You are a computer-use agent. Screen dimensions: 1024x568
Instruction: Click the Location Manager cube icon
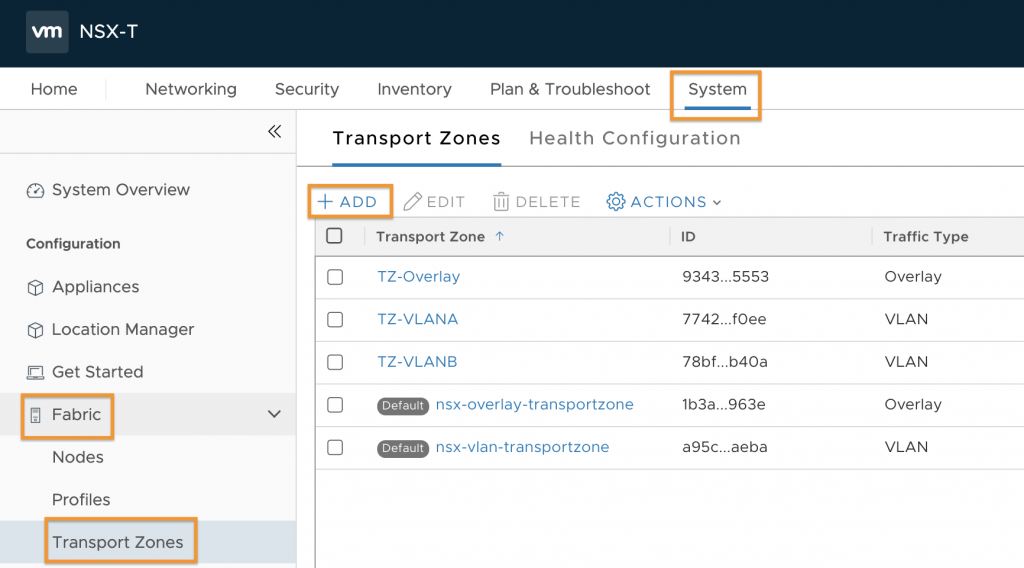tap(35, 330)
